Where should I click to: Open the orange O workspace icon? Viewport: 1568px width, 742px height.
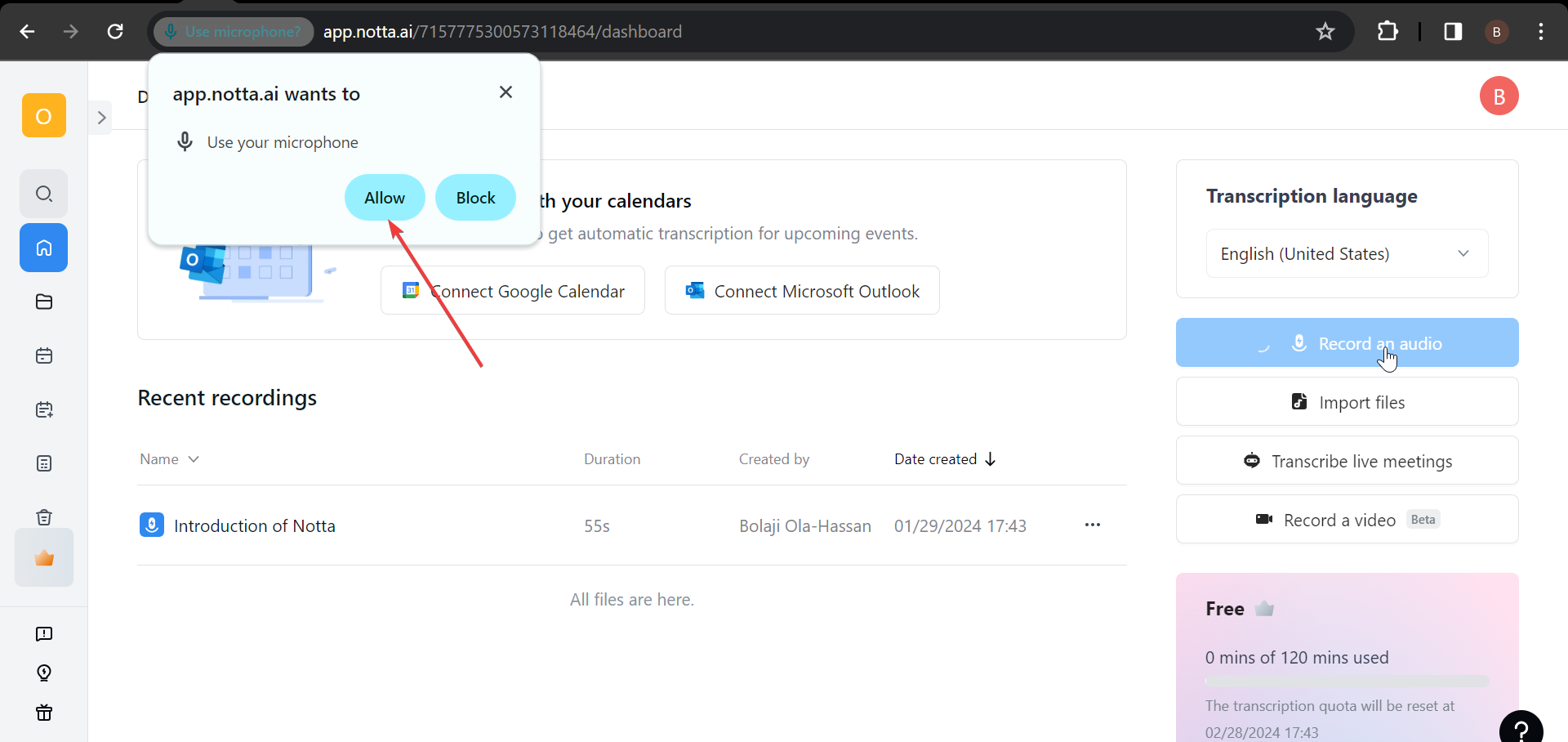[44, 115]
